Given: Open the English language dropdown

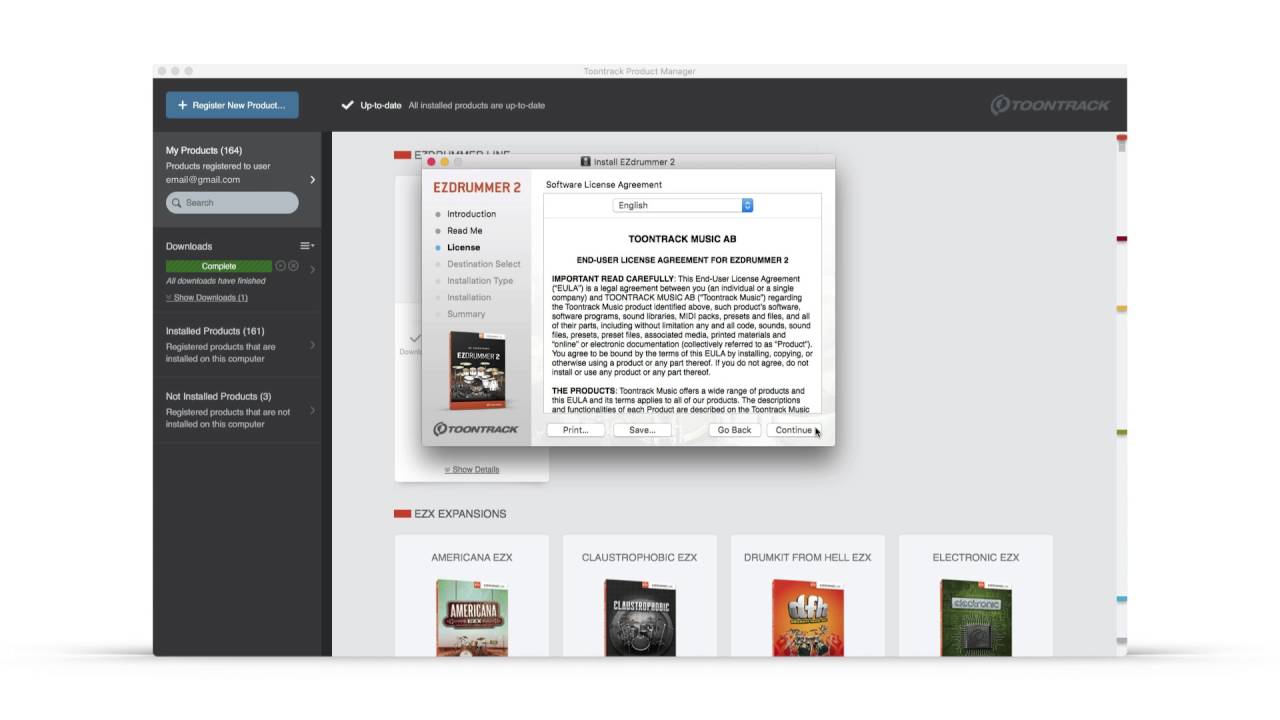Looking at the screenshot, I should point(683,205).
